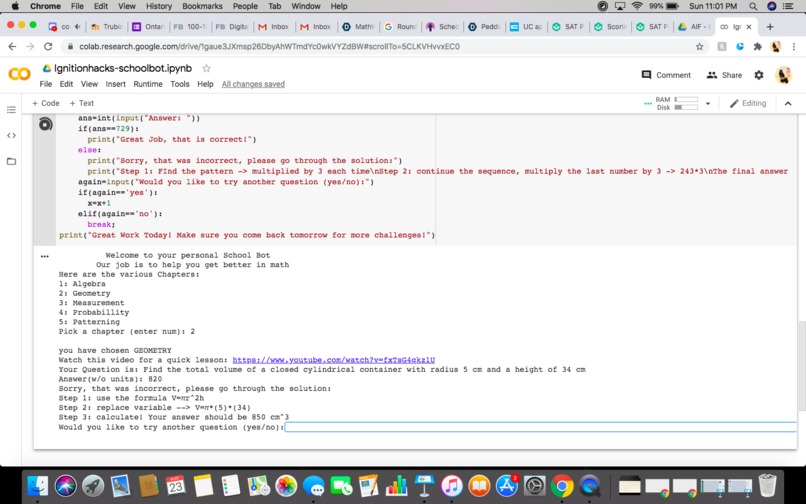This screenshot has height=504, width=806.
Task: Click the browser back arrow
Action: (12, 46)
